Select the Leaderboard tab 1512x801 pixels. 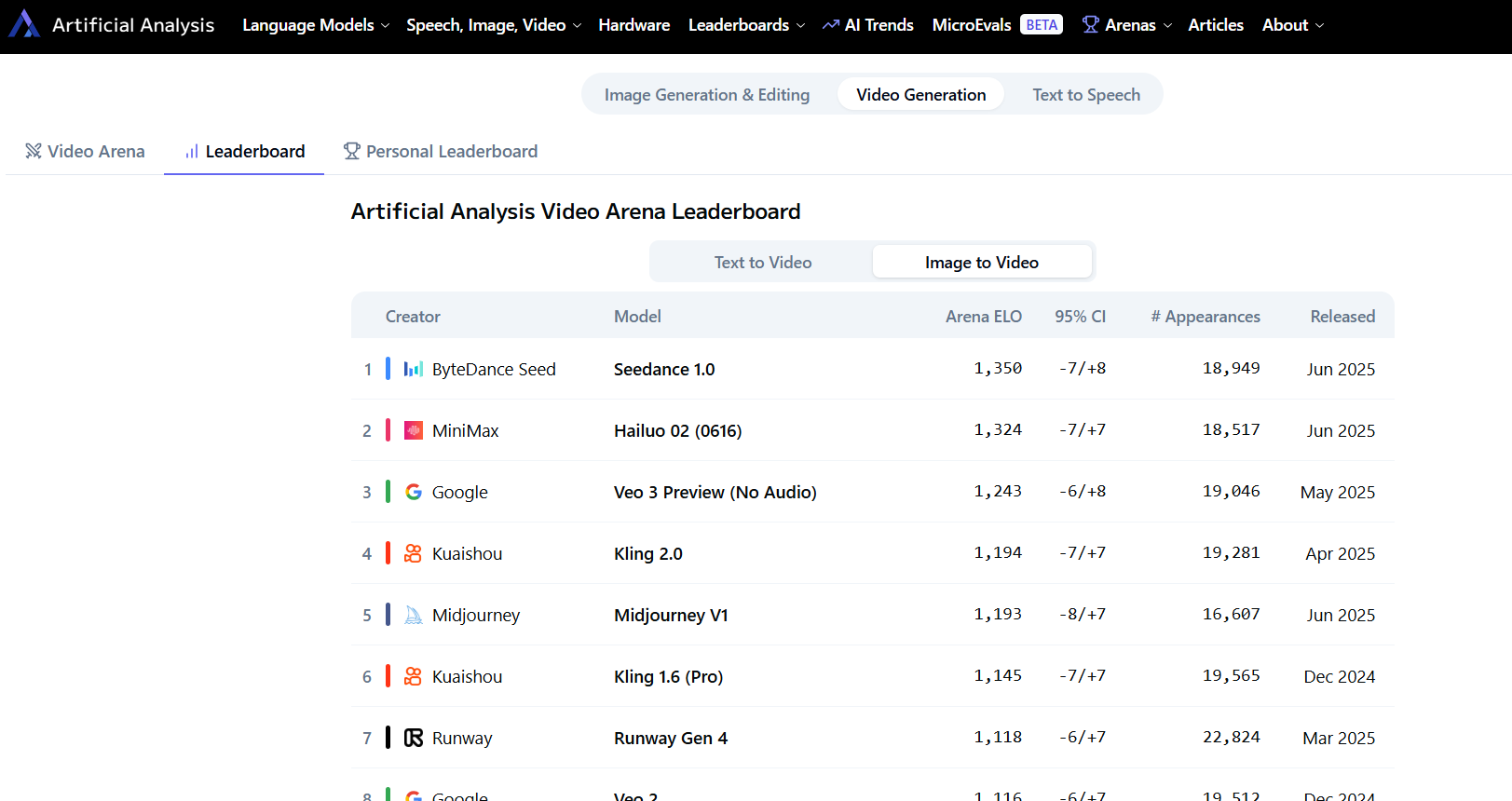[244, 151]
